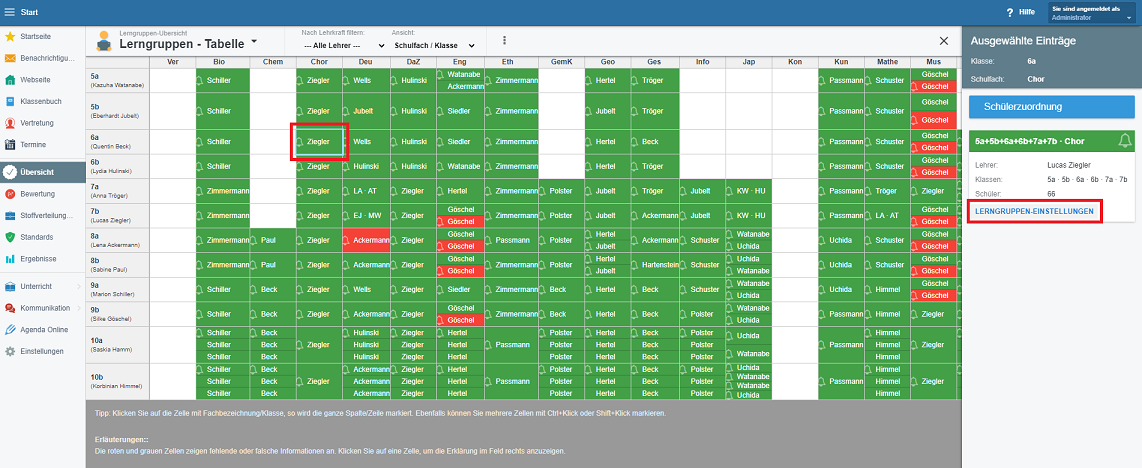Select the red Ackermann cell in row 8a

point(370,239)
